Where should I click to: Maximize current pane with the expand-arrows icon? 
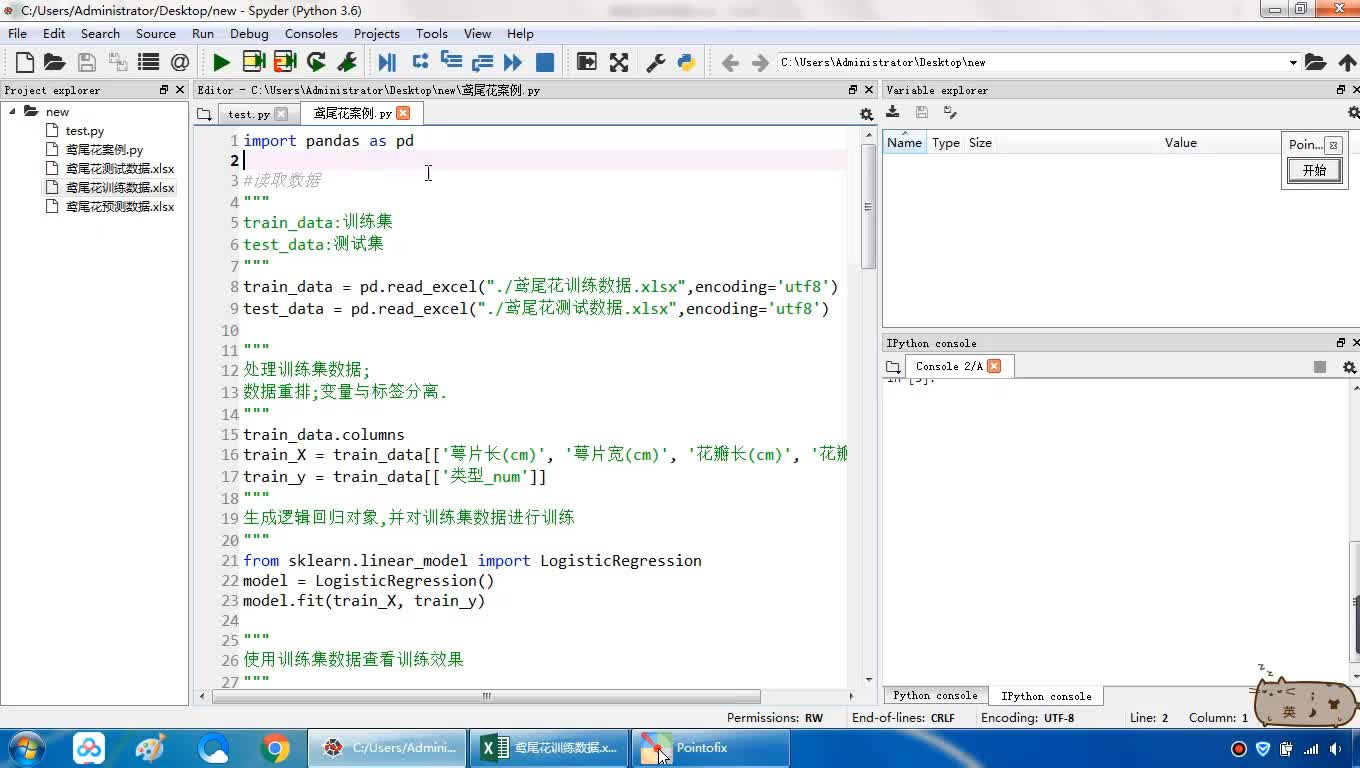pyautogui.click(x=619, y=62)
